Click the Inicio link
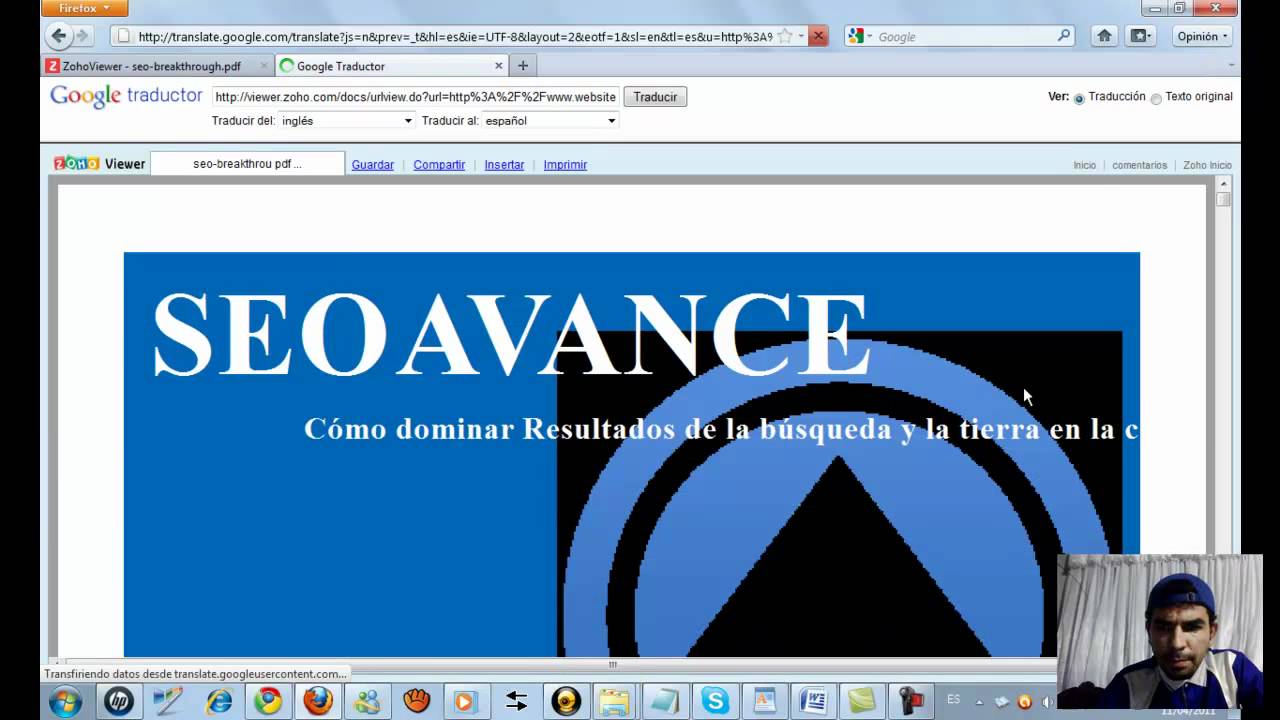The height and width of the screenshot is (720, 1280). 1084,165
